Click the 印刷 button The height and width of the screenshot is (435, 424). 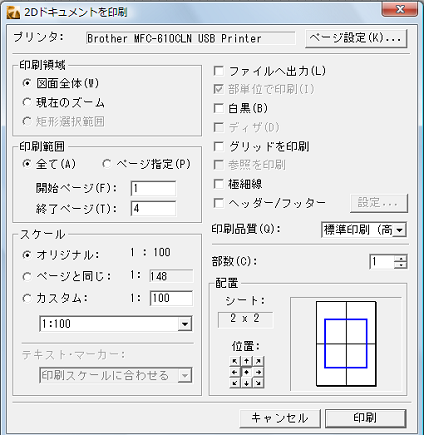pos(365,418)
